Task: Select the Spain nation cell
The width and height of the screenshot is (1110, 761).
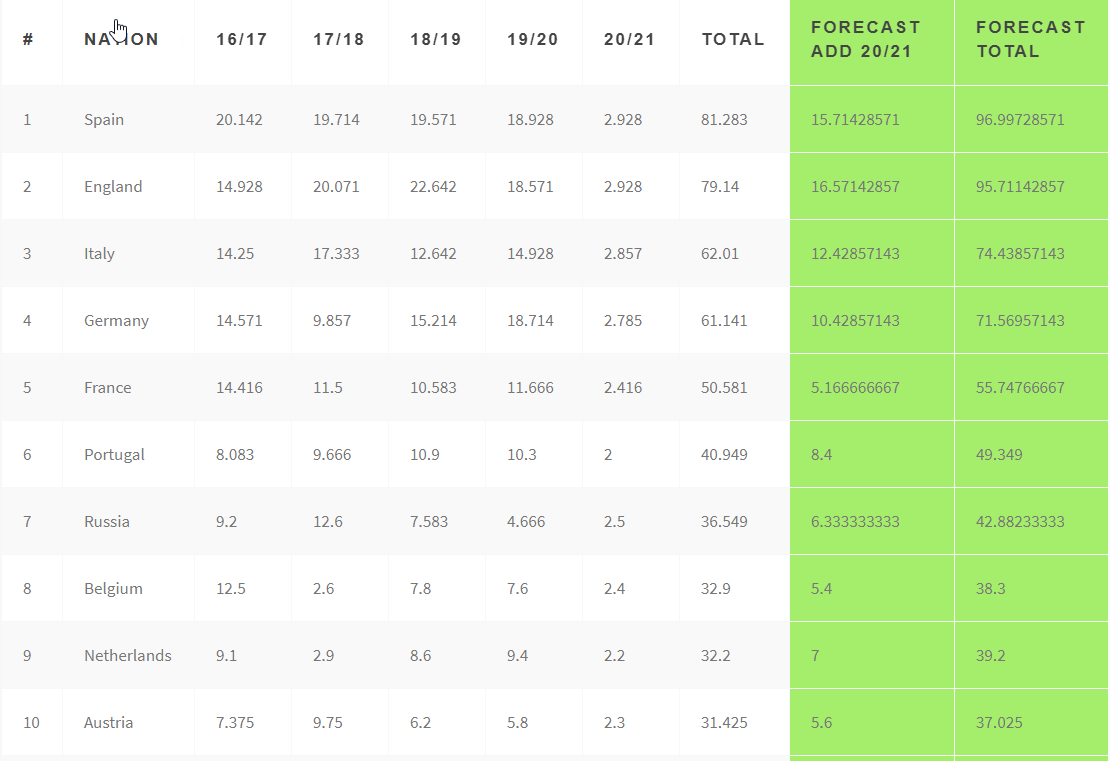Action: (x=104, y=120)
